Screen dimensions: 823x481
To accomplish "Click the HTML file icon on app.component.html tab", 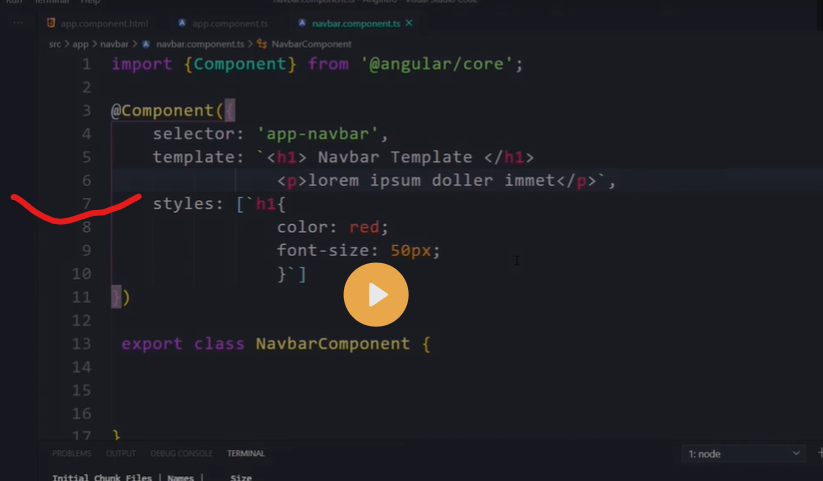I will [51, 23].
